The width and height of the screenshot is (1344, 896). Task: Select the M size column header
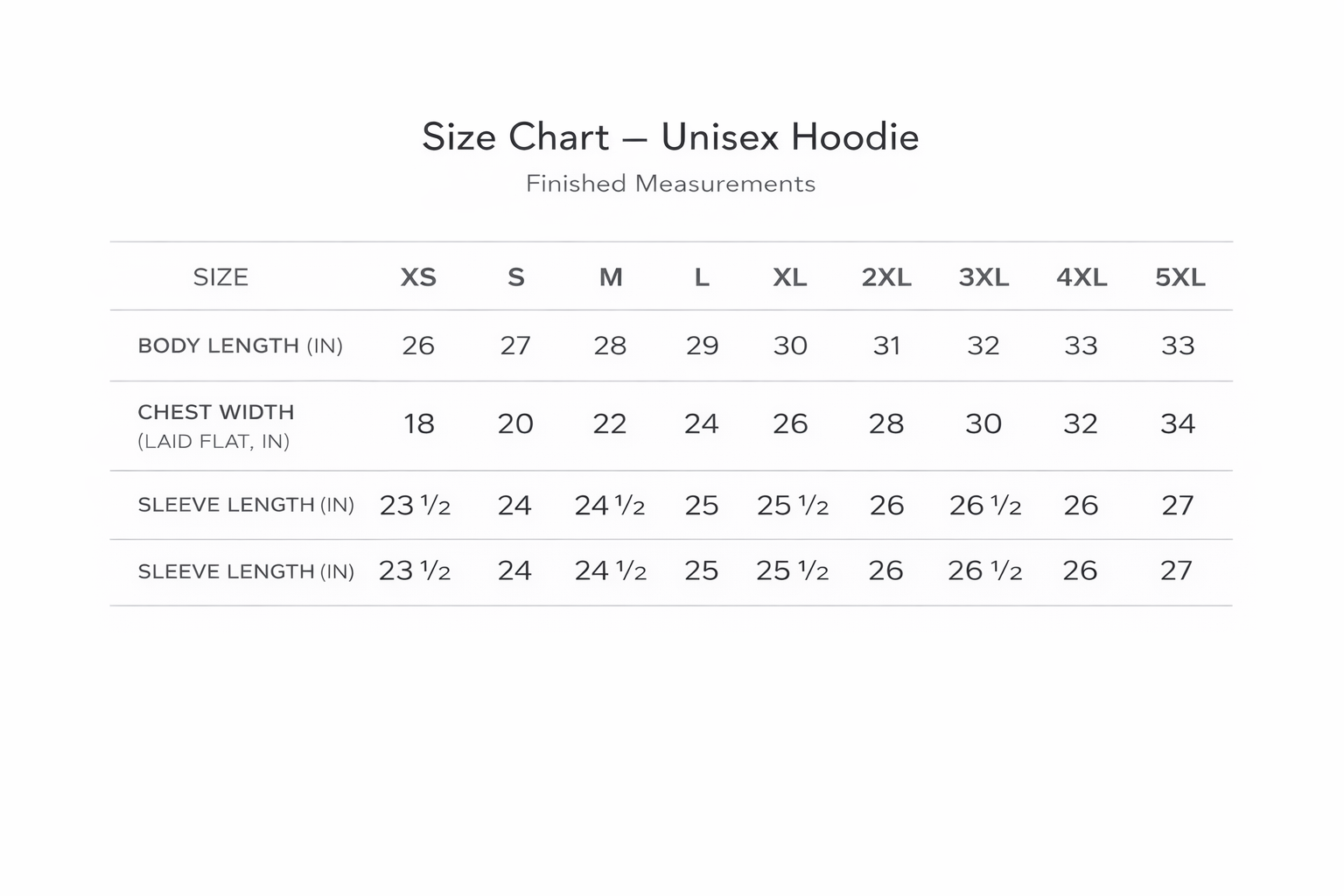(x=611, y=277)
